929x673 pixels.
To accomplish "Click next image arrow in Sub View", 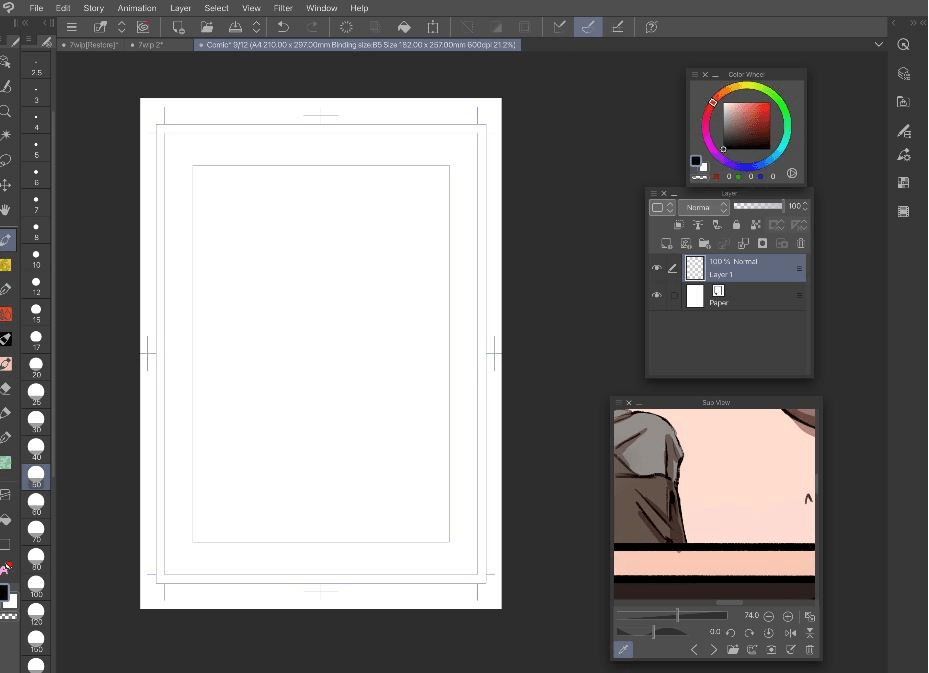I will click(x=713, y=650).
